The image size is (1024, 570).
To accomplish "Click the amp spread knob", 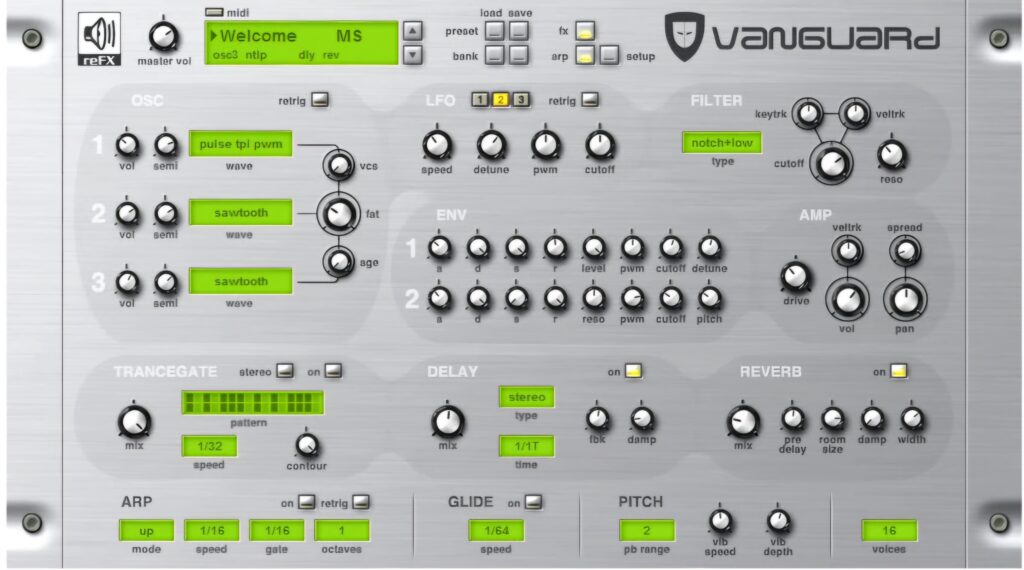I will 904,251.
